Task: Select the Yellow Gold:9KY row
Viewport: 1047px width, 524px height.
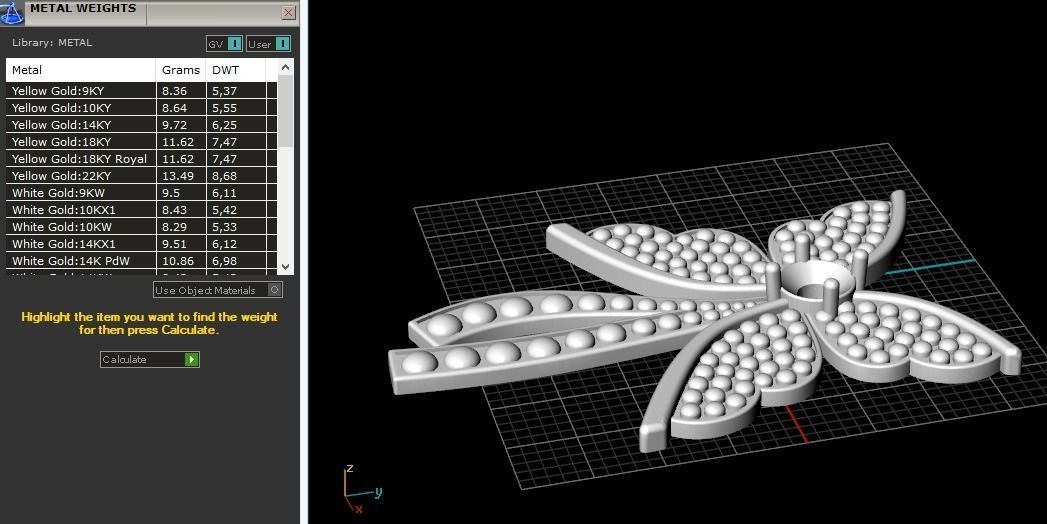Action: [x=142, y=91]
